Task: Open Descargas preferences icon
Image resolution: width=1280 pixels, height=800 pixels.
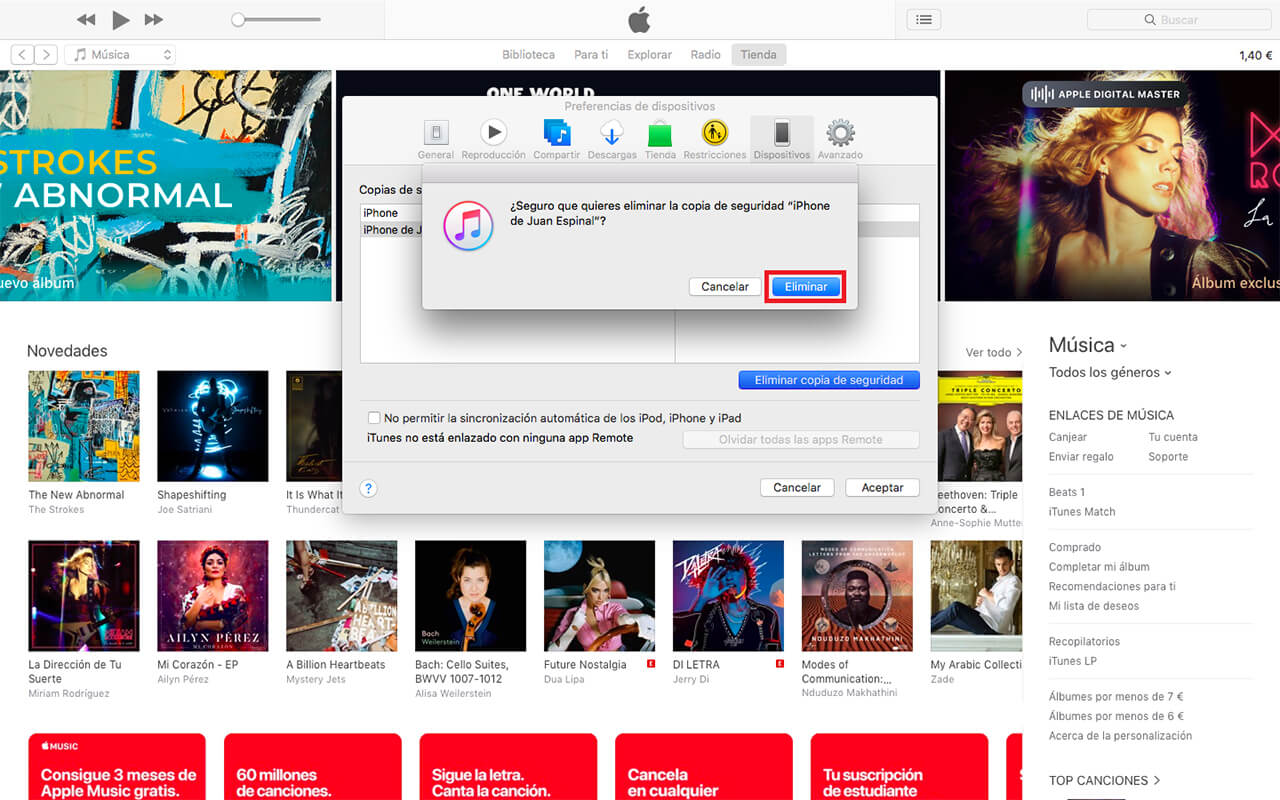Action: pos(612,139)
